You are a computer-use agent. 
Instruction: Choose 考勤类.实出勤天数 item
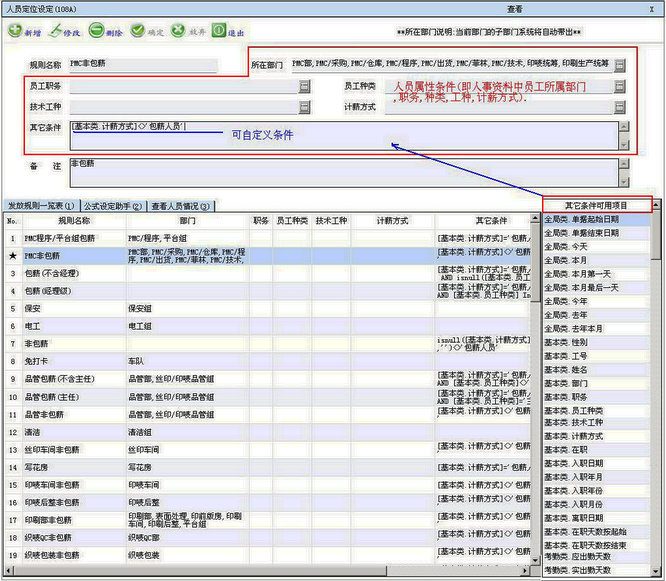[x=596, y=570]
